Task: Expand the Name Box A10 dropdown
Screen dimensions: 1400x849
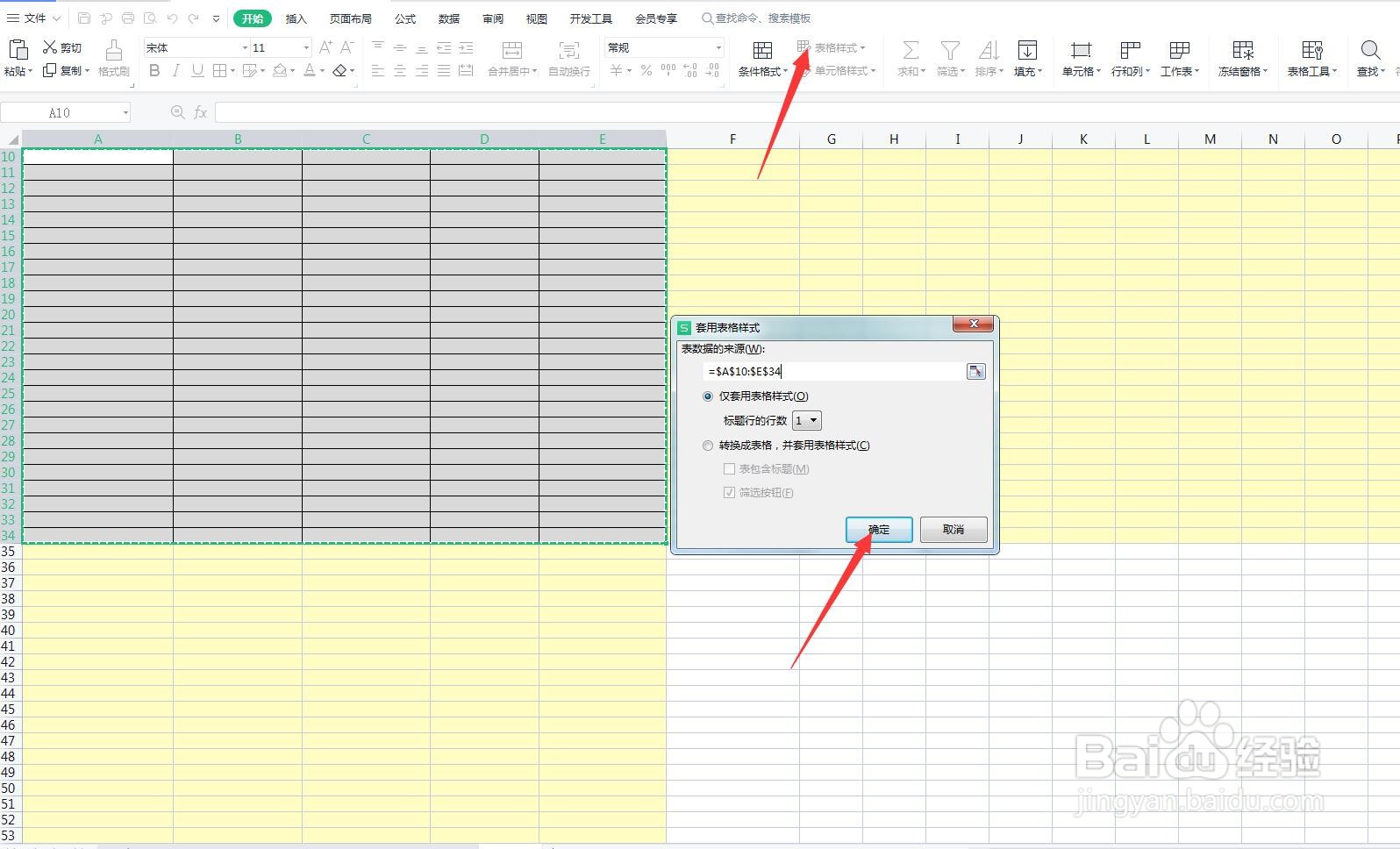Action: click(x=125, y=112)
